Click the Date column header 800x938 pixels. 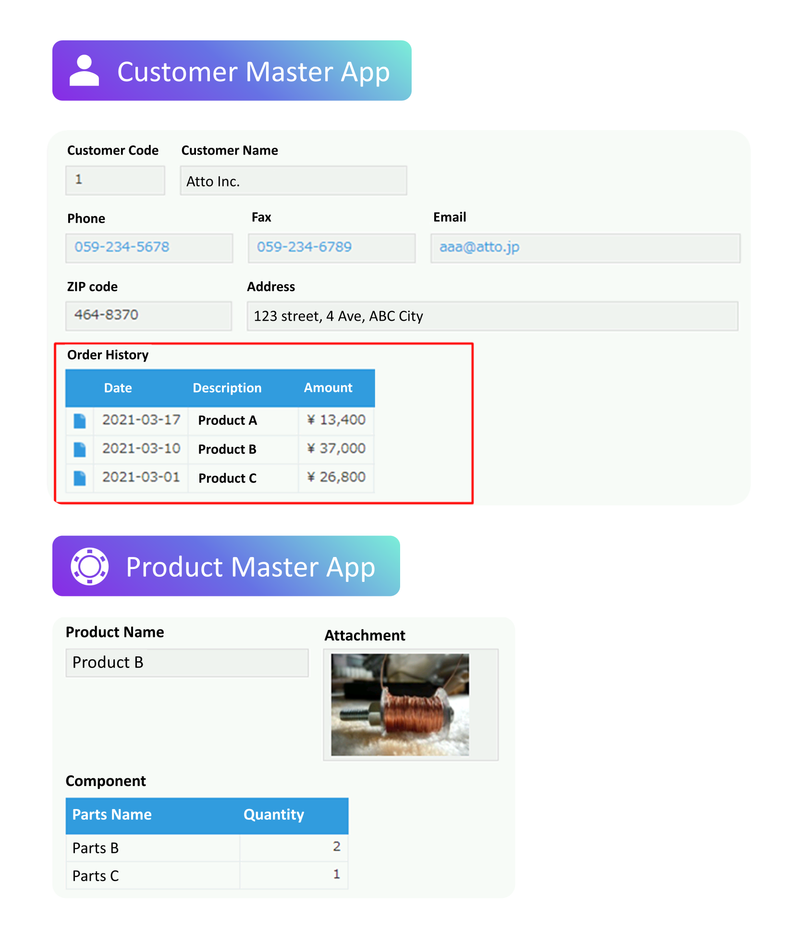coord(118,388)
